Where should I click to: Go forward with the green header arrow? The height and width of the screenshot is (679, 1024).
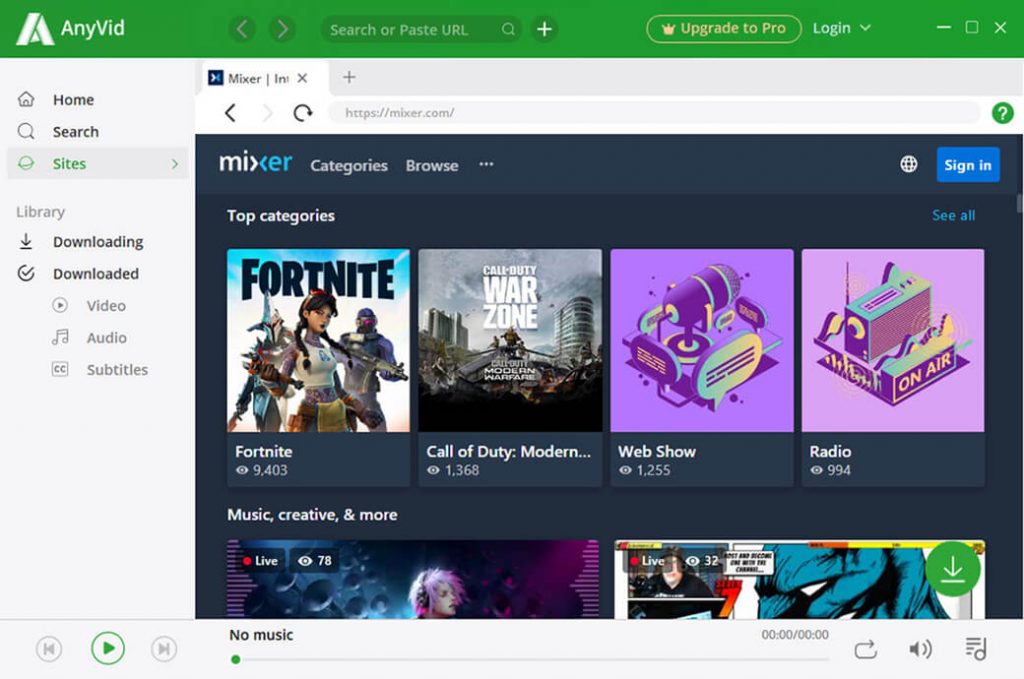(282, 29)
